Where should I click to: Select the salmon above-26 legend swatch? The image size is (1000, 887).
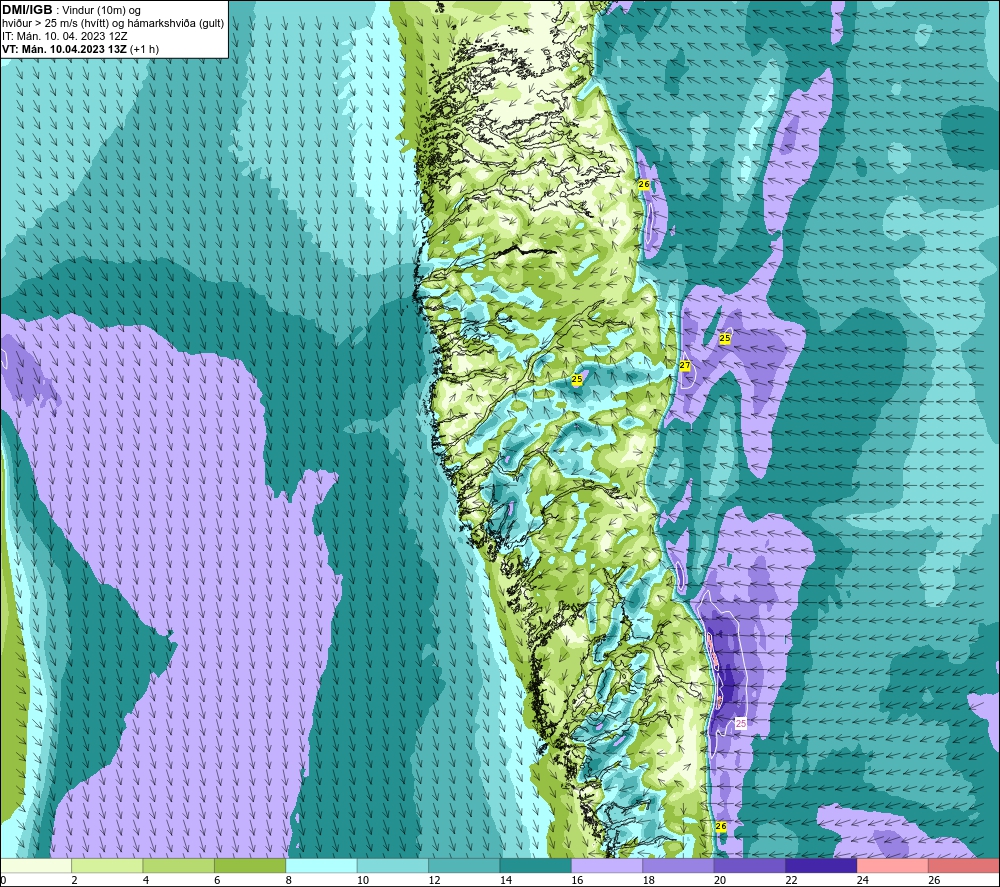click(964, 865)
